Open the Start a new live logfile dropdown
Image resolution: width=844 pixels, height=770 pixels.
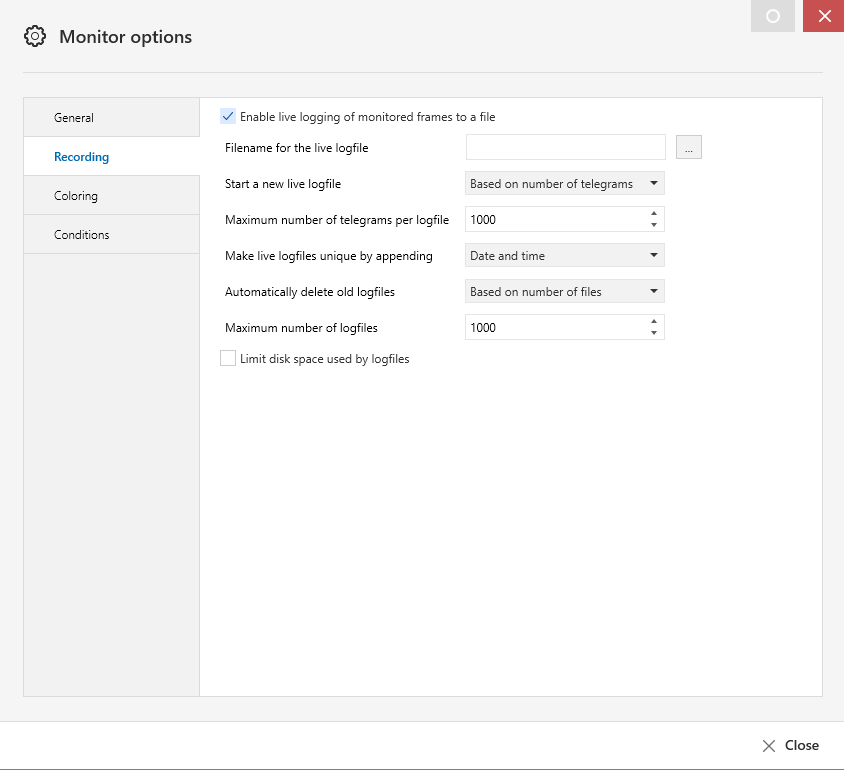(565, 183)
